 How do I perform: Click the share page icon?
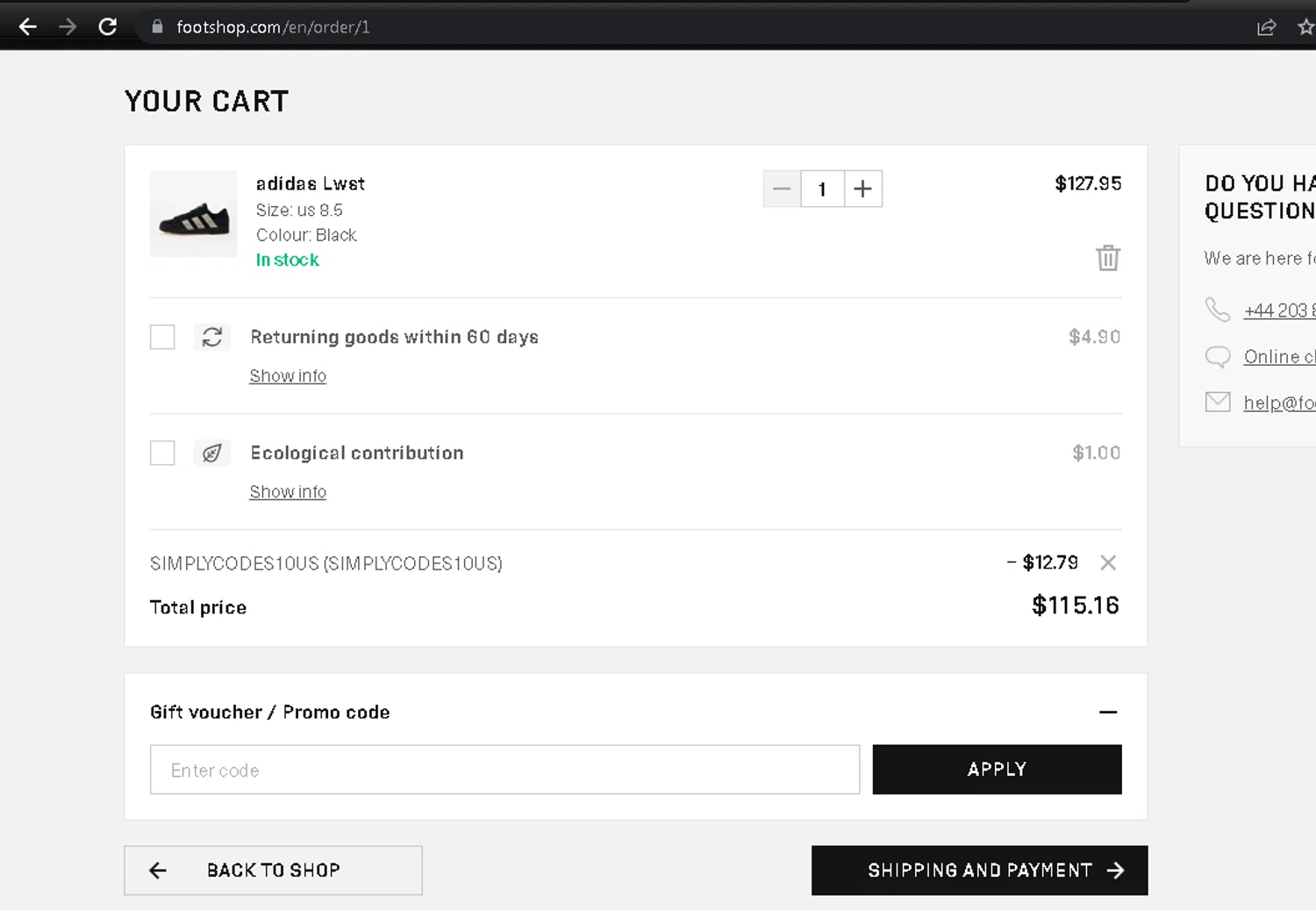tap(1266, 27)
